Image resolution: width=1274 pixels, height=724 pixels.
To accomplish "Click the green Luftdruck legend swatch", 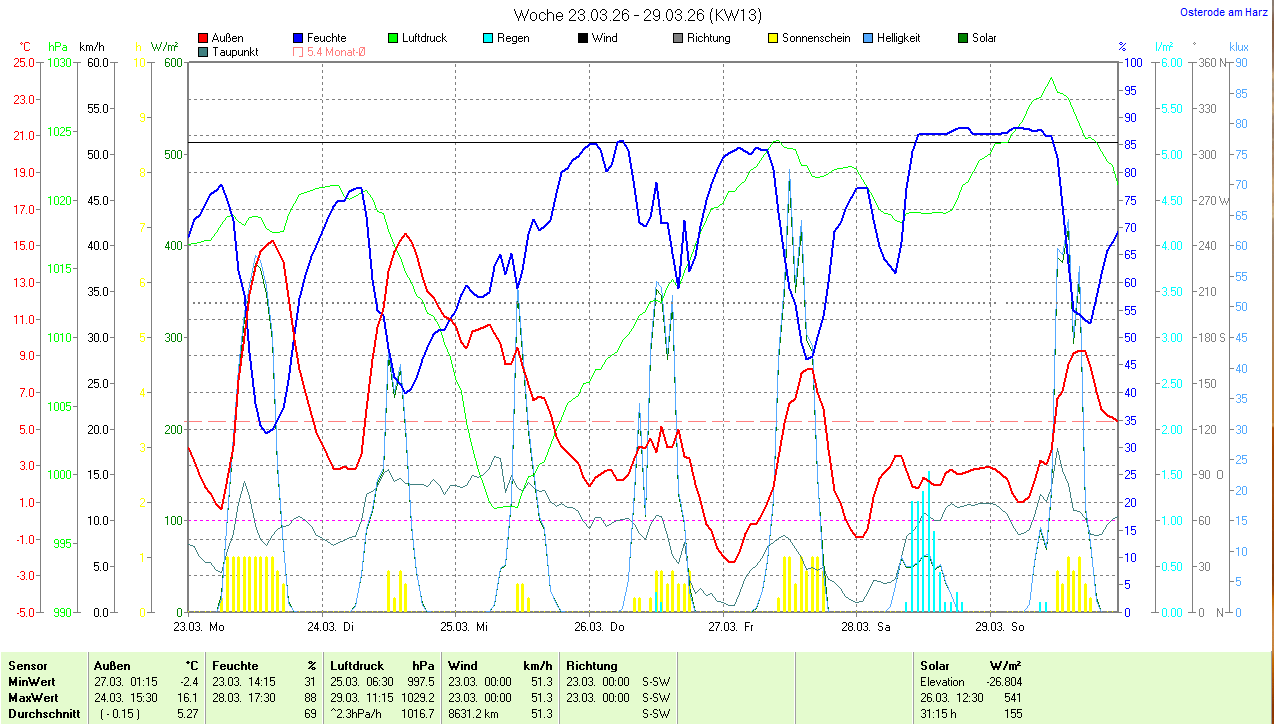I will [x=394, y=39].
